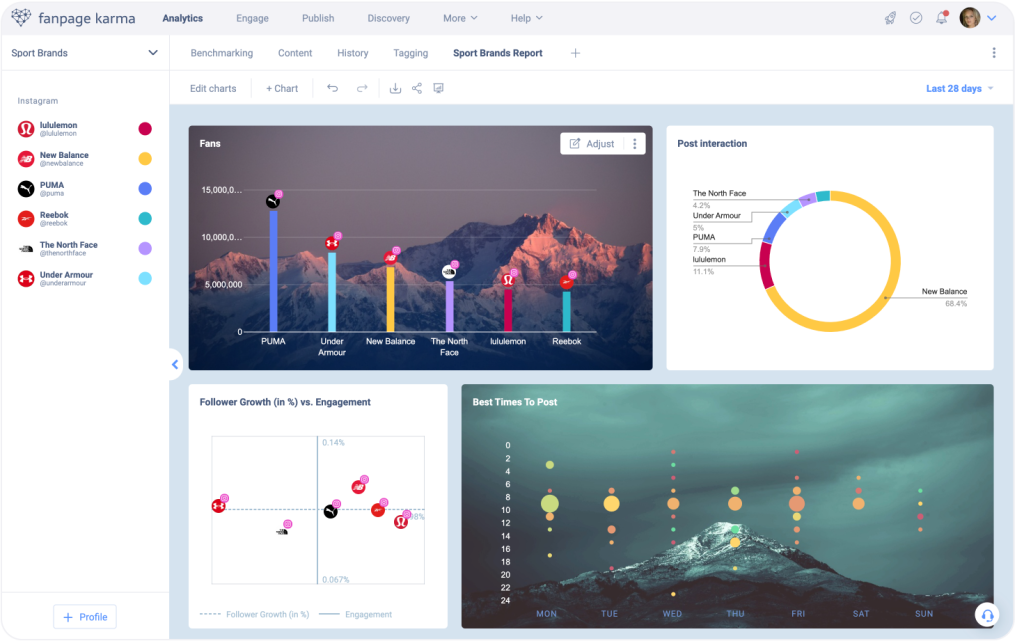
Task: Open the Help dropdown menu
Action: click(x=526, y=18)
